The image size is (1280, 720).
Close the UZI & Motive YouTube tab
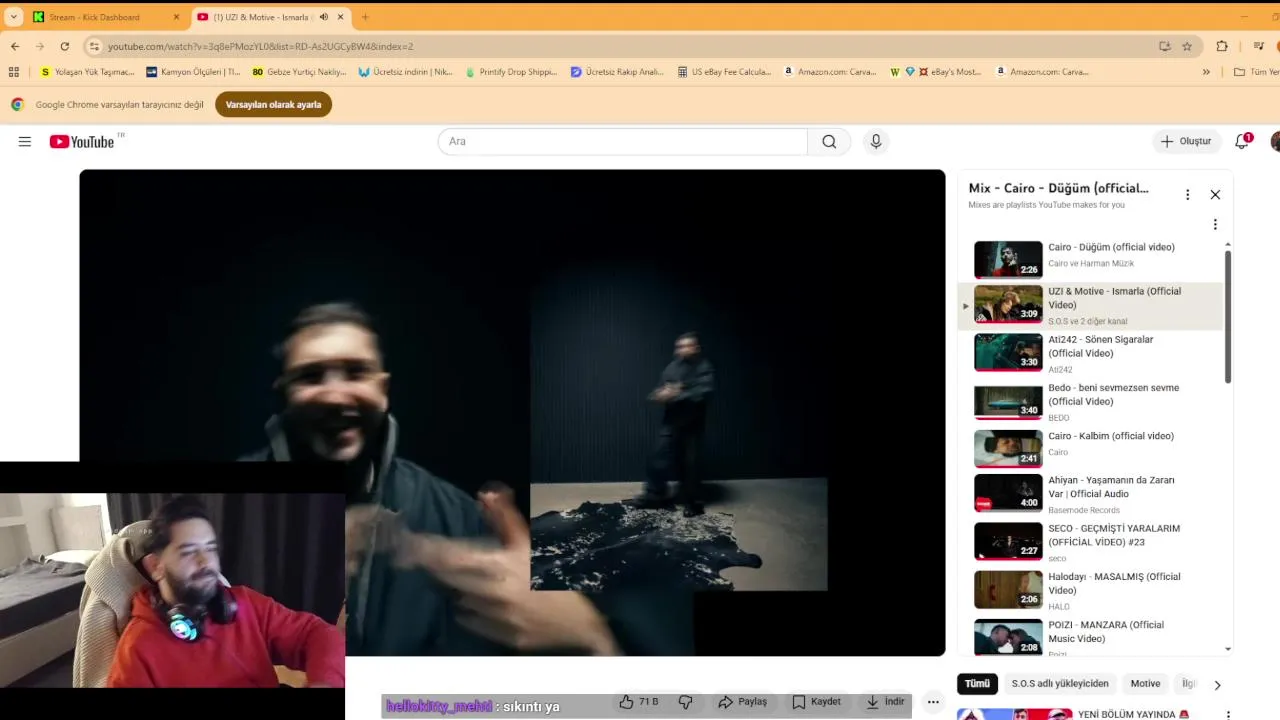point(340,17)
